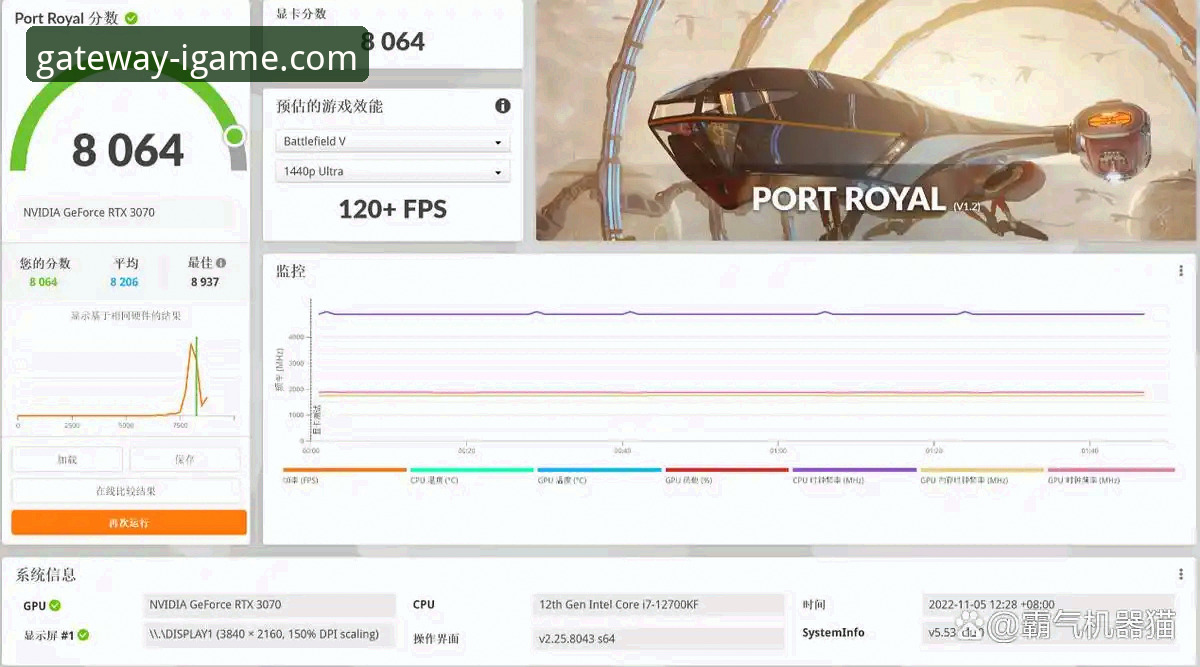The image size is (1200, 667).
Task: Click your score value 8 064 under 您的分数
Action: [43, 282]
